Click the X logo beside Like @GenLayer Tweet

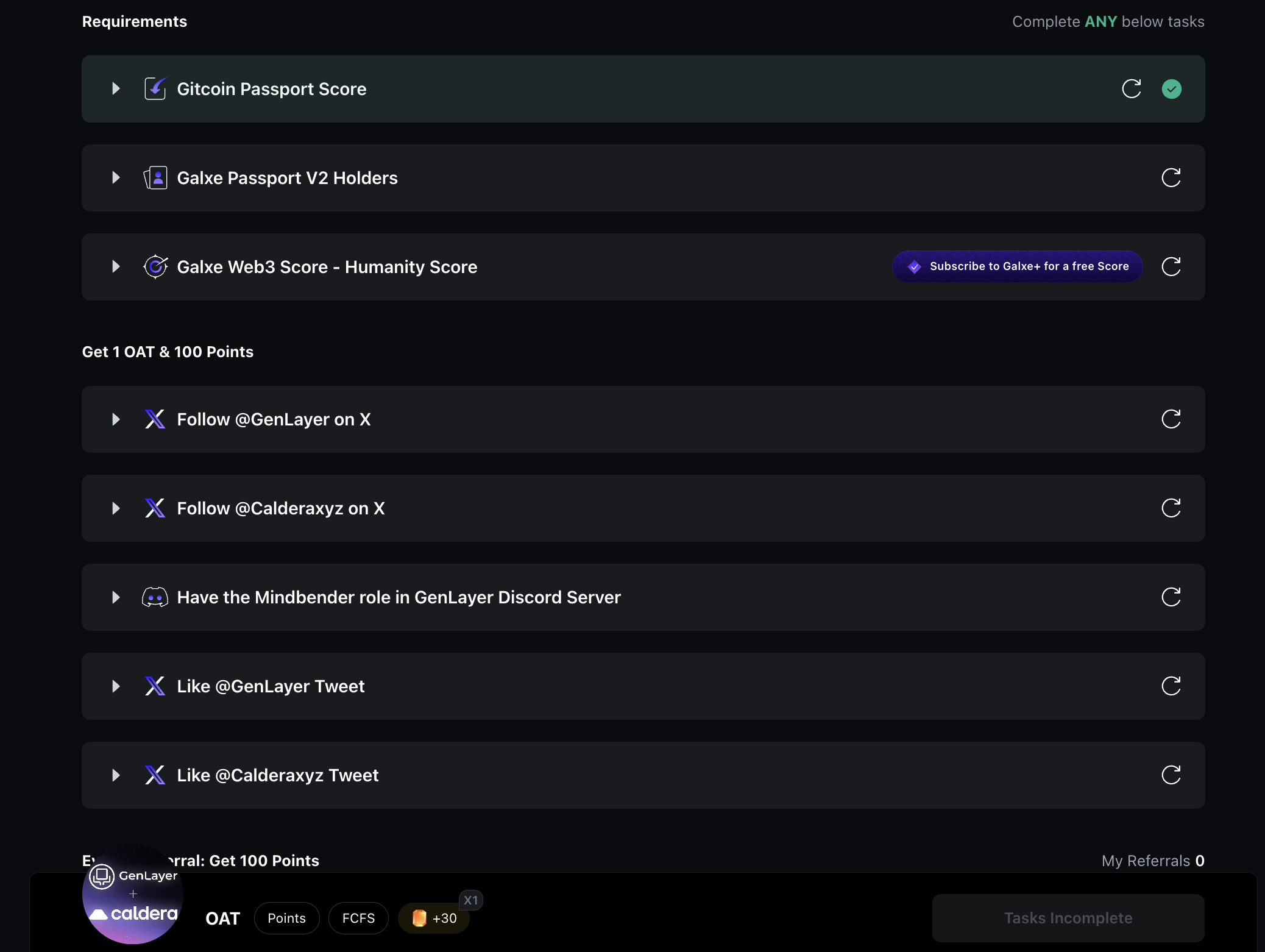(155, 686)
